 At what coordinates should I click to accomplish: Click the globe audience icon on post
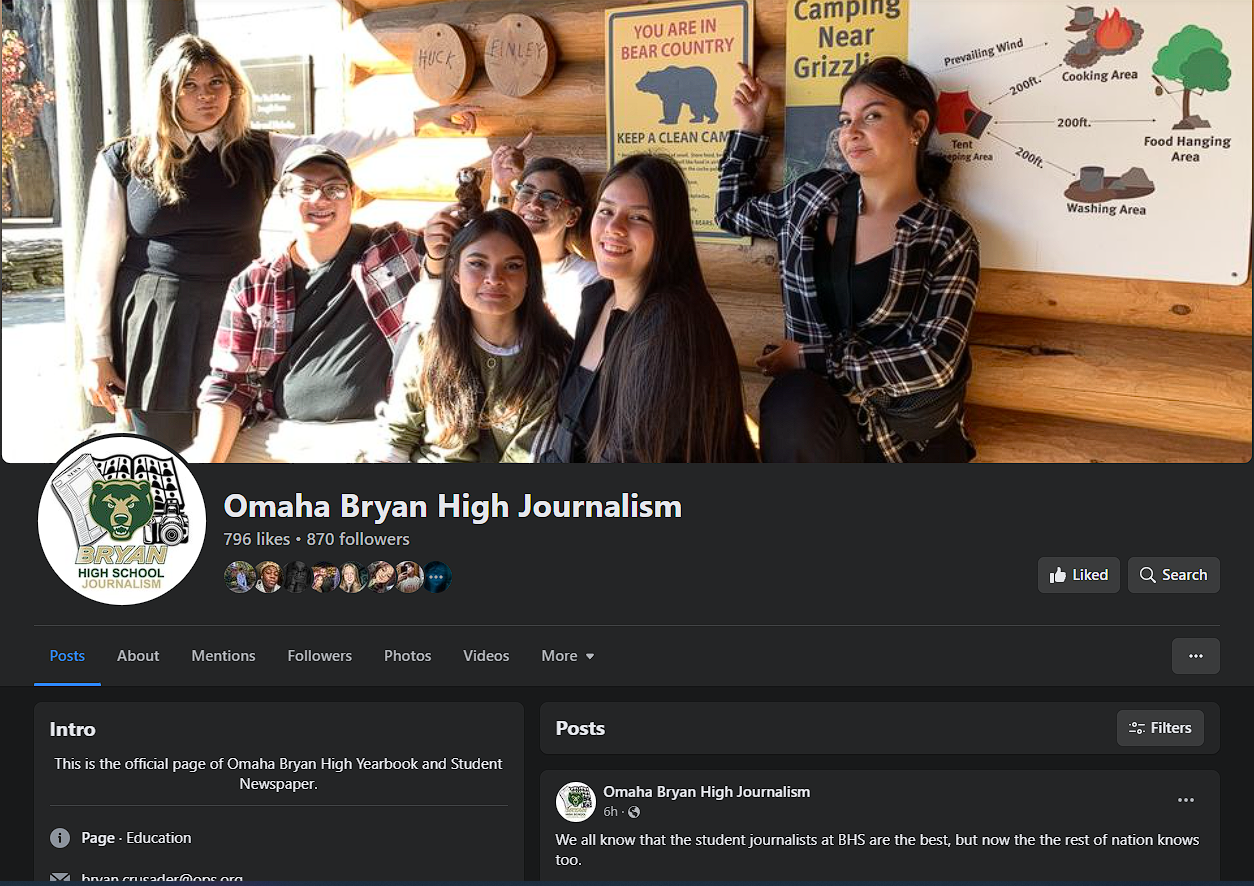click(634, 812)
